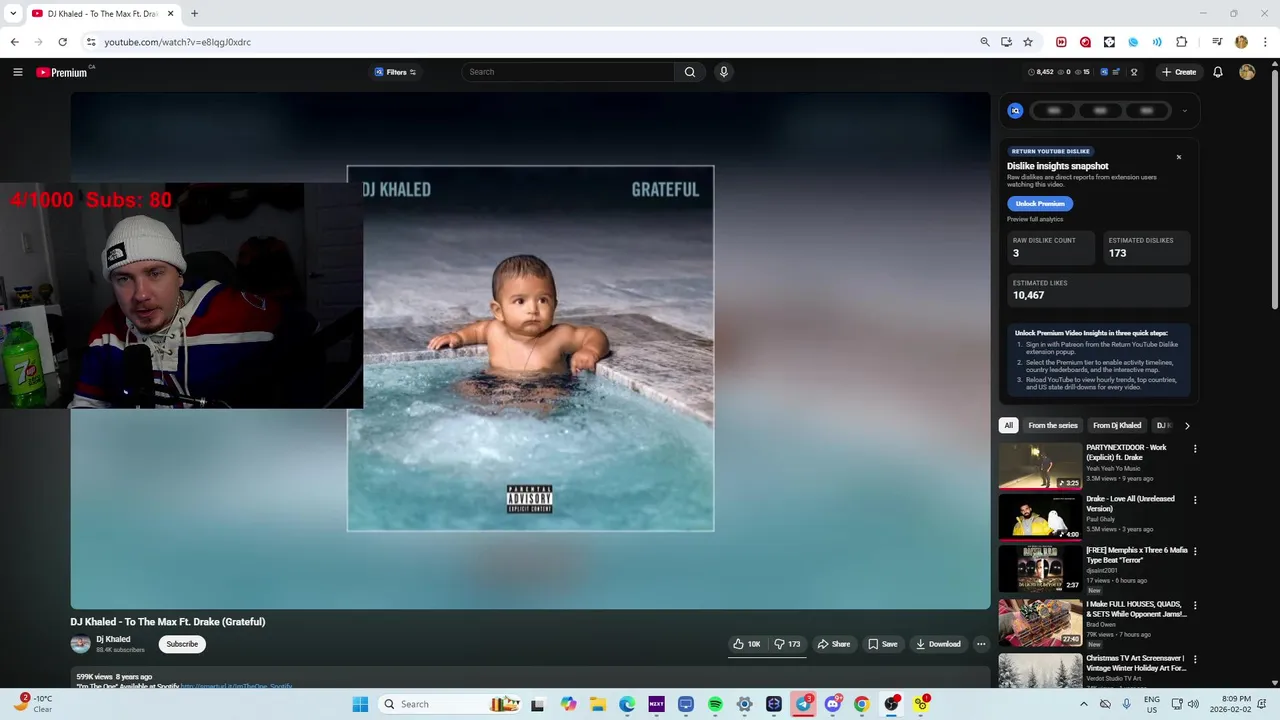Open Chrome Extensions puzzle menu
The image size is (1280, 720).
[x=1182, y=42]
